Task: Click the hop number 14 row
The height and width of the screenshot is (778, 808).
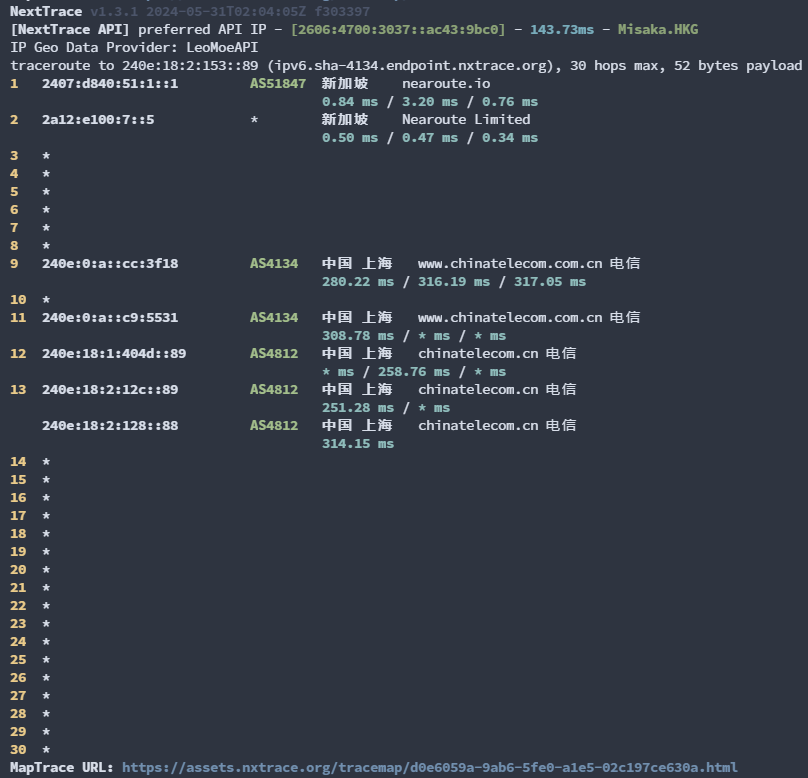Action: coord(30,462)
